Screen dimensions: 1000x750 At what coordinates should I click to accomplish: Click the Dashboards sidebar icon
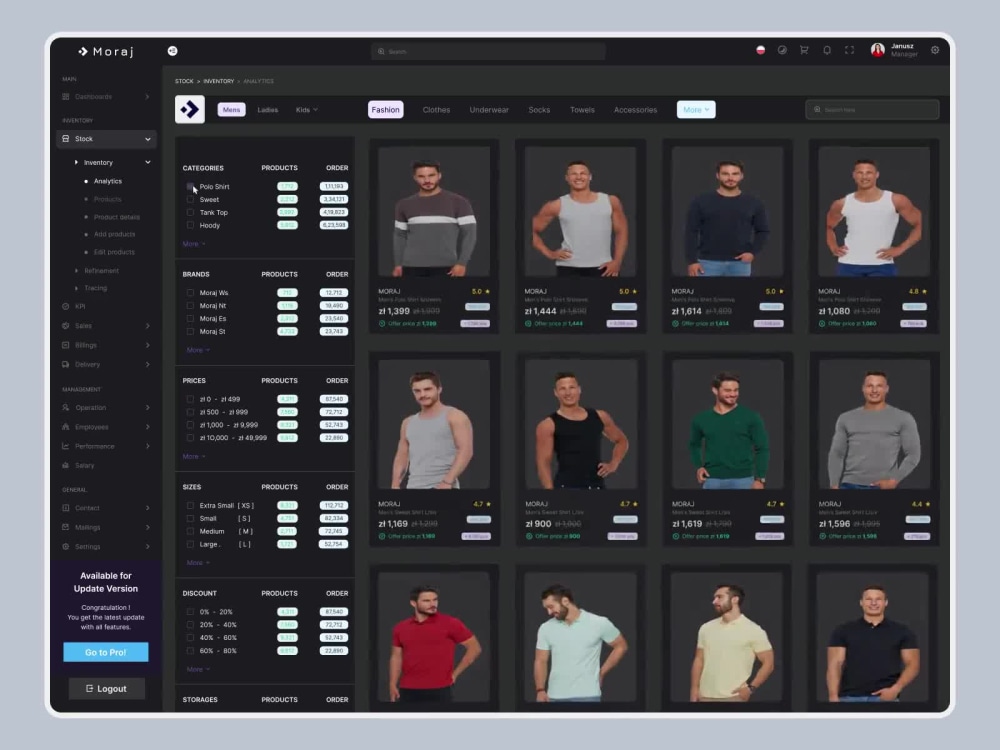point(66,97)
